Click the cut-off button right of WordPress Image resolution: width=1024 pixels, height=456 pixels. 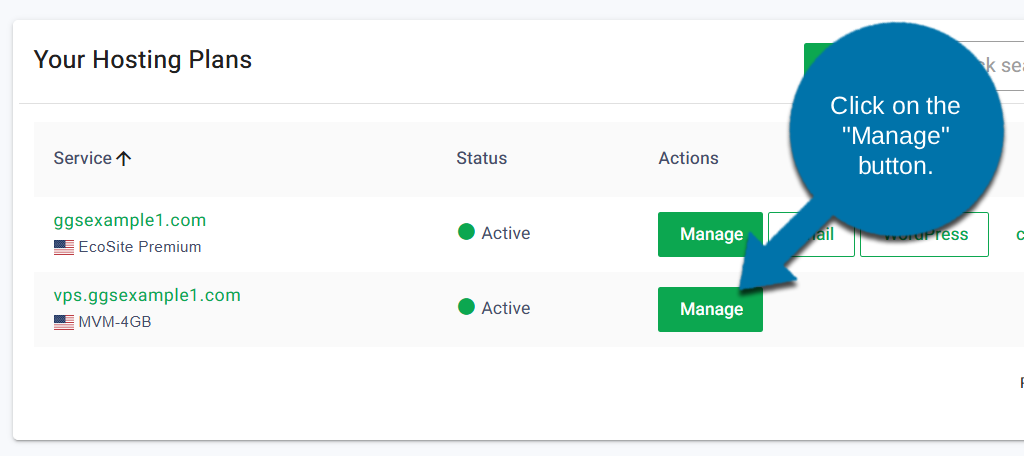(1018, 235)
